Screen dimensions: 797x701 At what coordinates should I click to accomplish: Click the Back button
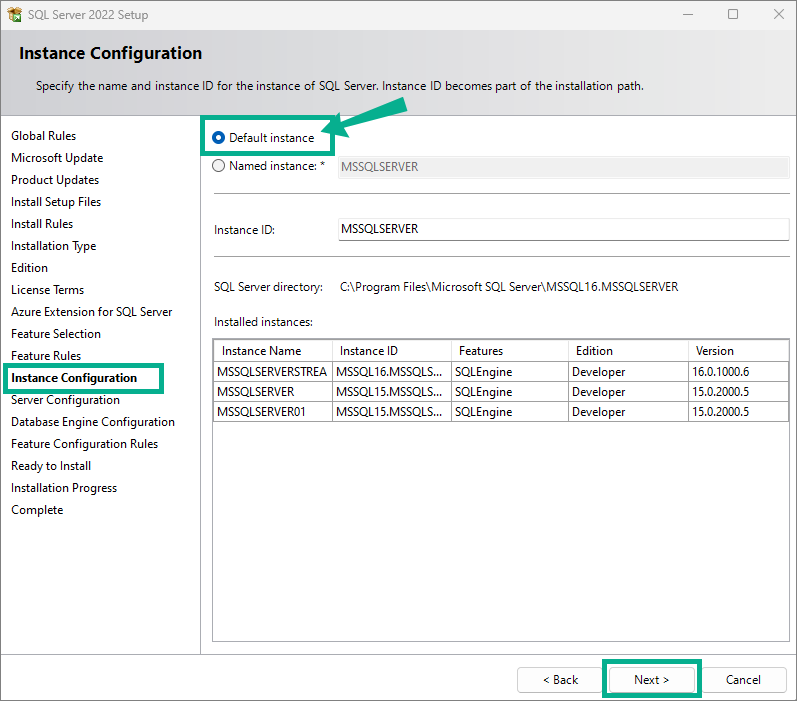coord(560,680)
